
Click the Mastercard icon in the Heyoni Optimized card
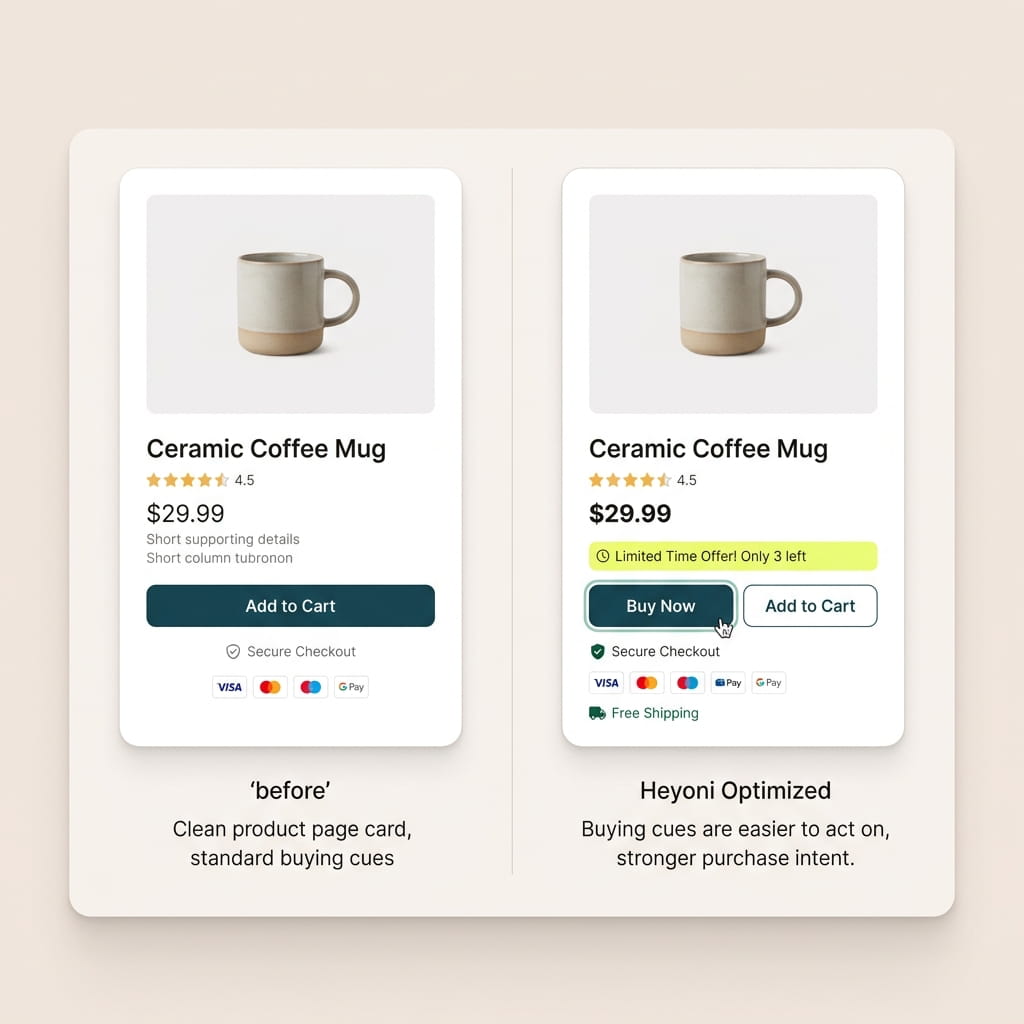click(x=647, y=683)
